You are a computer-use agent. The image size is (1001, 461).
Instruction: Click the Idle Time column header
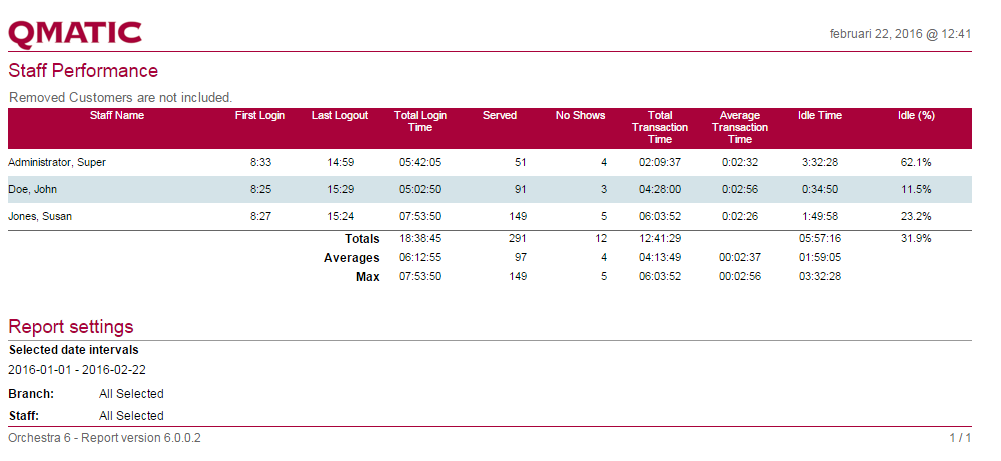(x=820, y=116)
